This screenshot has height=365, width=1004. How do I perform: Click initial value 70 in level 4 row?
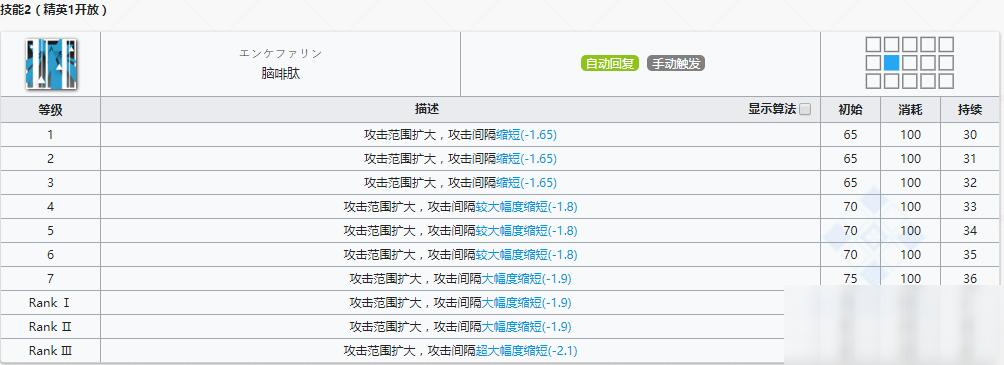pyautogui.click(x=850, y=207)
